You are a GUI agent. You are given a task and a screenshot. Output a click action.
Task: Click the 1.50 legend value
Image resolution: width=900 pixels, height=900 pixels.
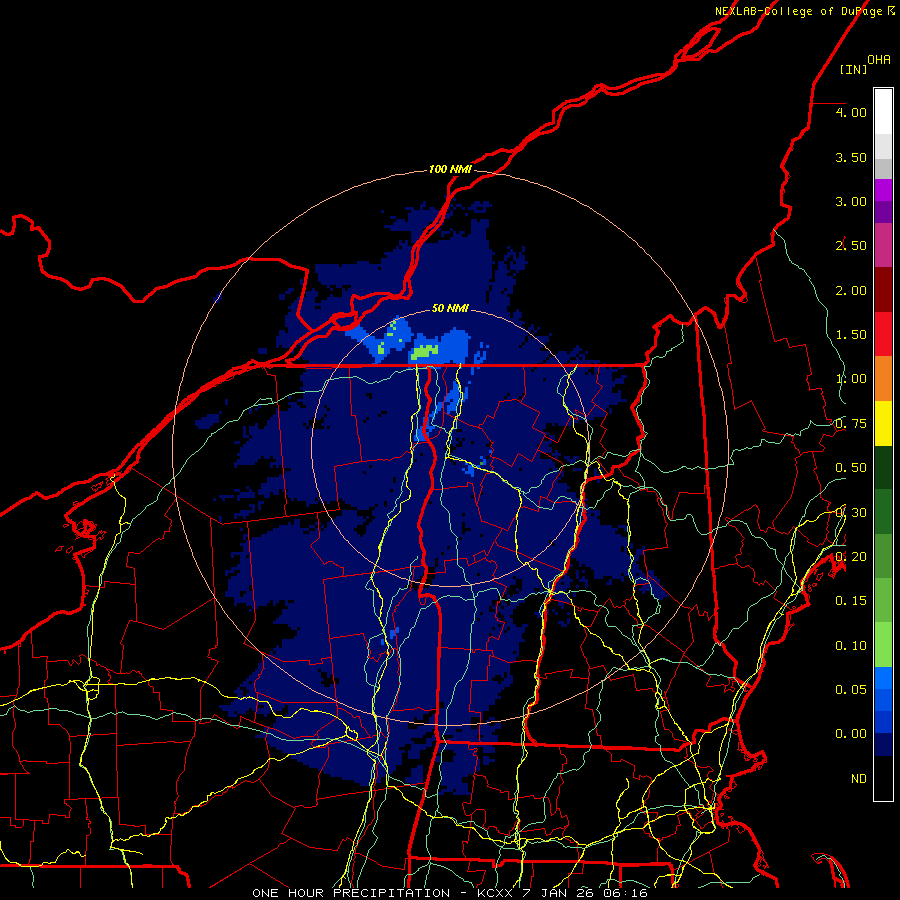click(x=851, y=335)
